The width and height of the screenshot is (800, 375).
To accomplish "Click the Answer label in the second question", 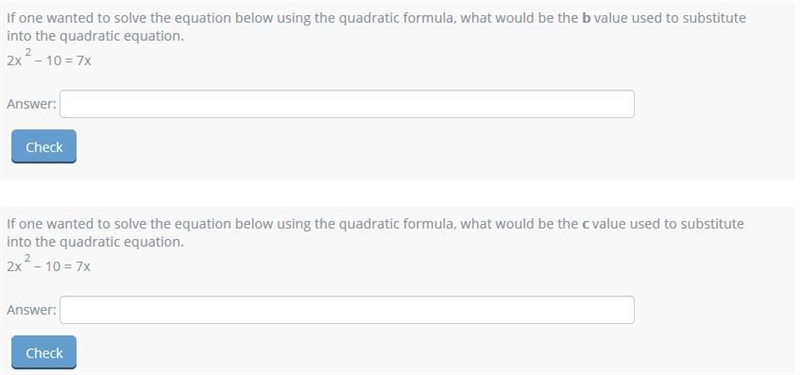I will point(32,310).
